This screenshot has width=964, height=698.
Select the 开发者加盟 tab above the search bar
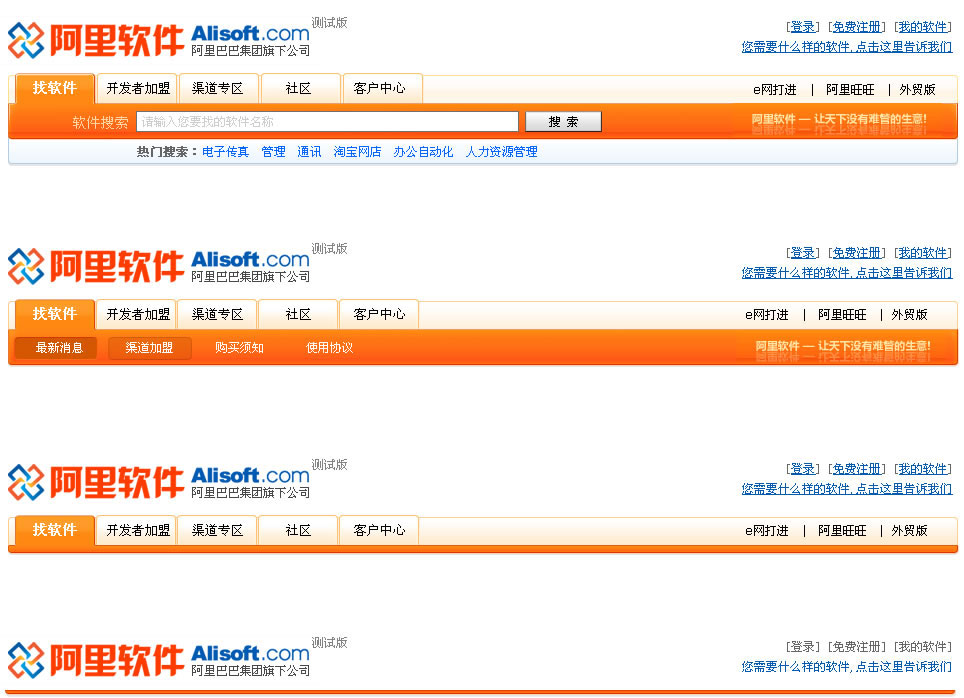(x=138, y=89)
